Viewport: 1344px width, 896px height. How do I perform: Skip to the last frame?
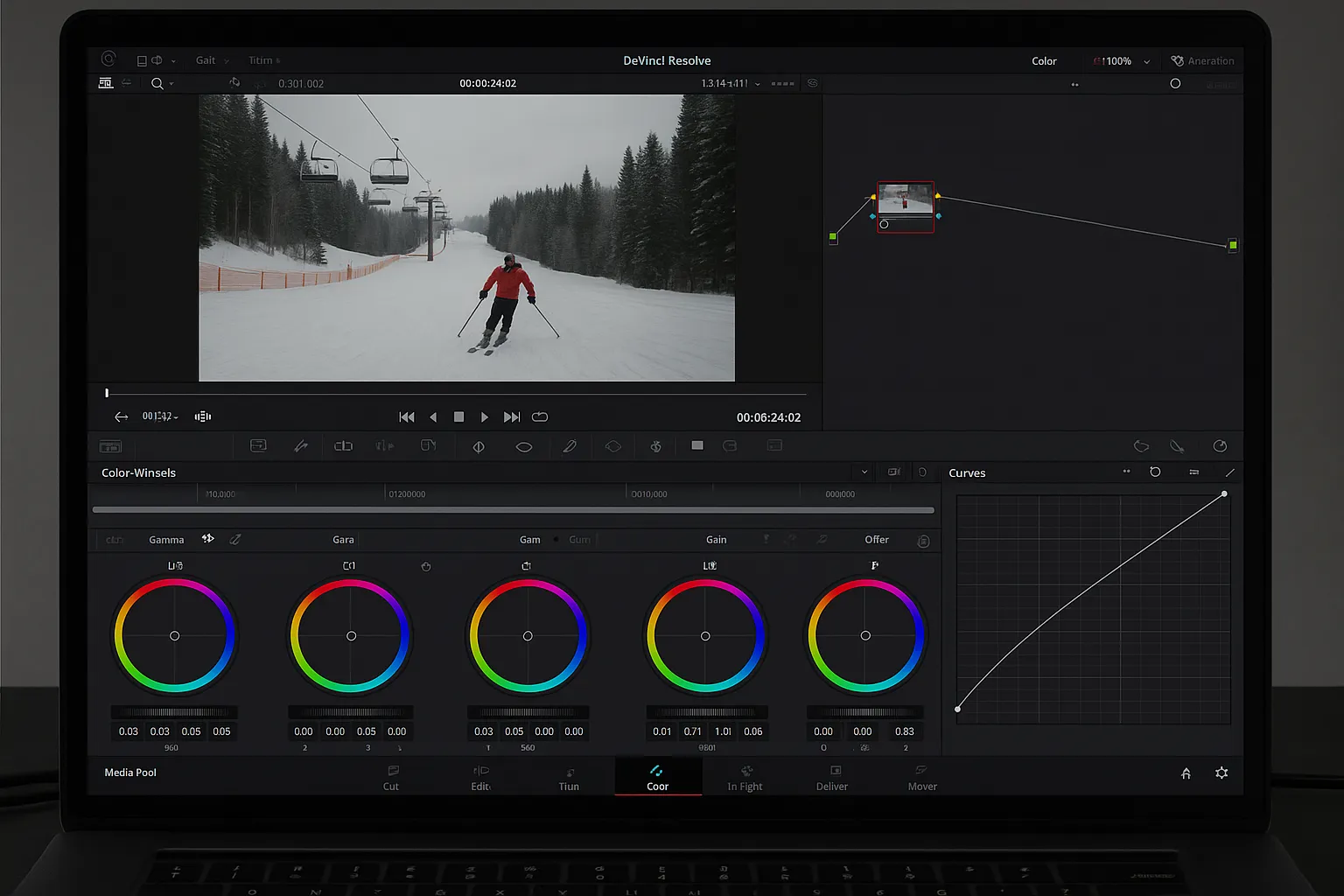tap(512, 417)
